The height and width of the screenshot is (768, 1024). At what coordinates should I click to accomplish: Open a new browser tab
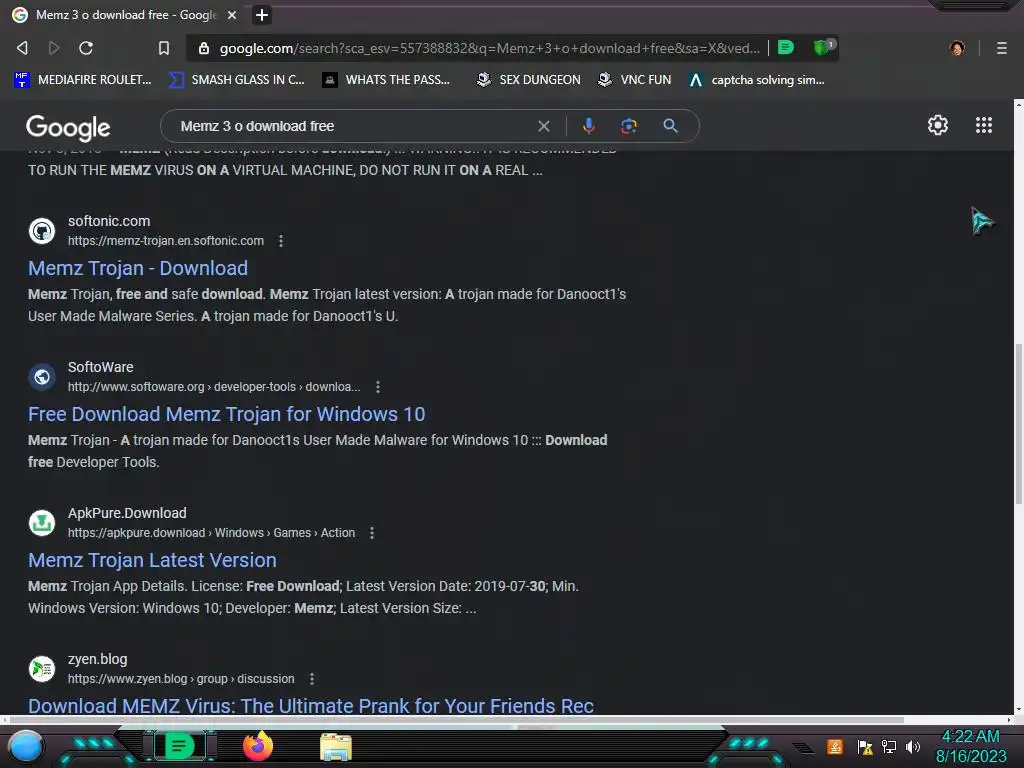tap(262, 14)
